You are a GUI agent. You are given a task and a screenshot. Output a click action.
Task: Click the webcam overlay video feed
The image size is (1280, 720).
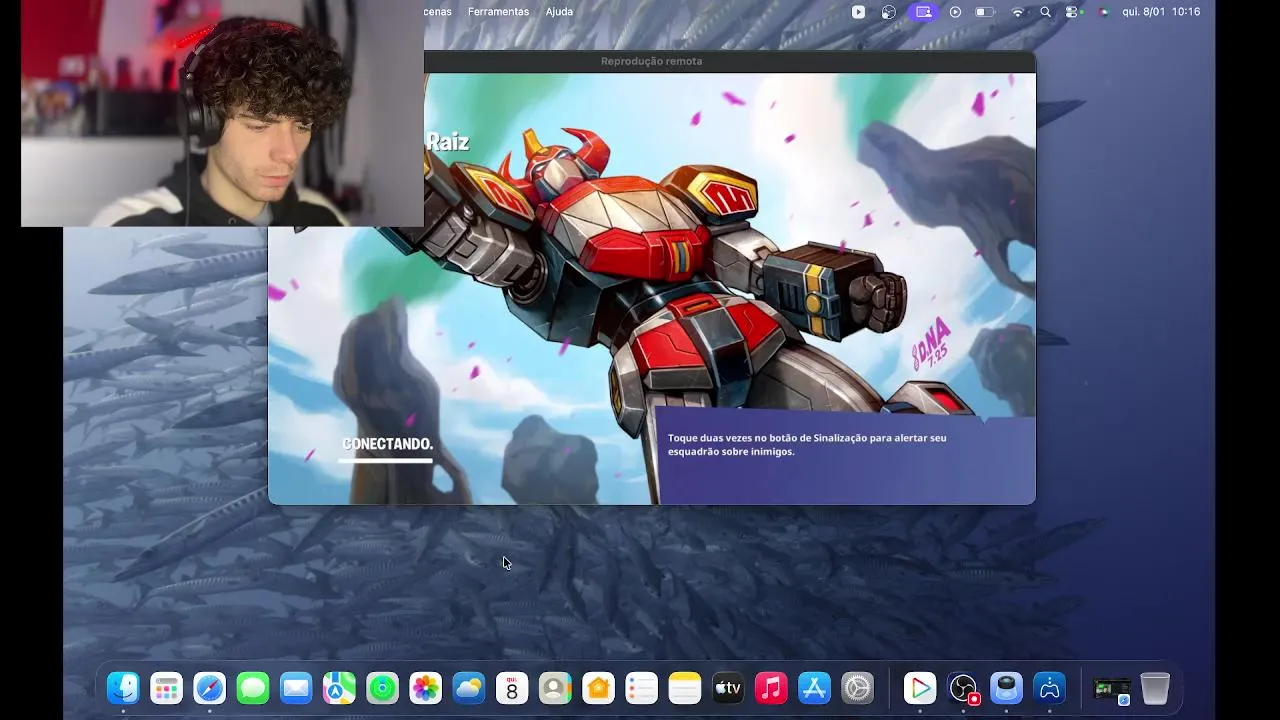click(x=222, y=114)
